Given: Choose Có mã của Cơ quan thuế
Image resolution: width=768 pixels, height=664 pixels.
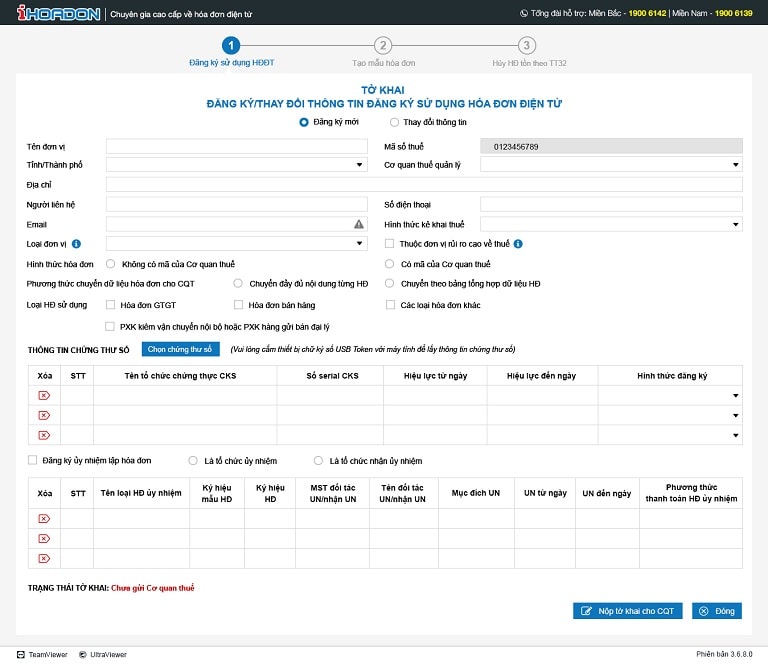Looking at the screenshot, I should (x=389, y=264).
